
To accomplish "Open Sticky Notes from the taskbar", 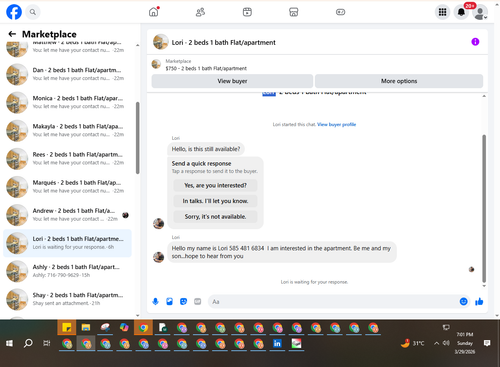I will 67,328.
